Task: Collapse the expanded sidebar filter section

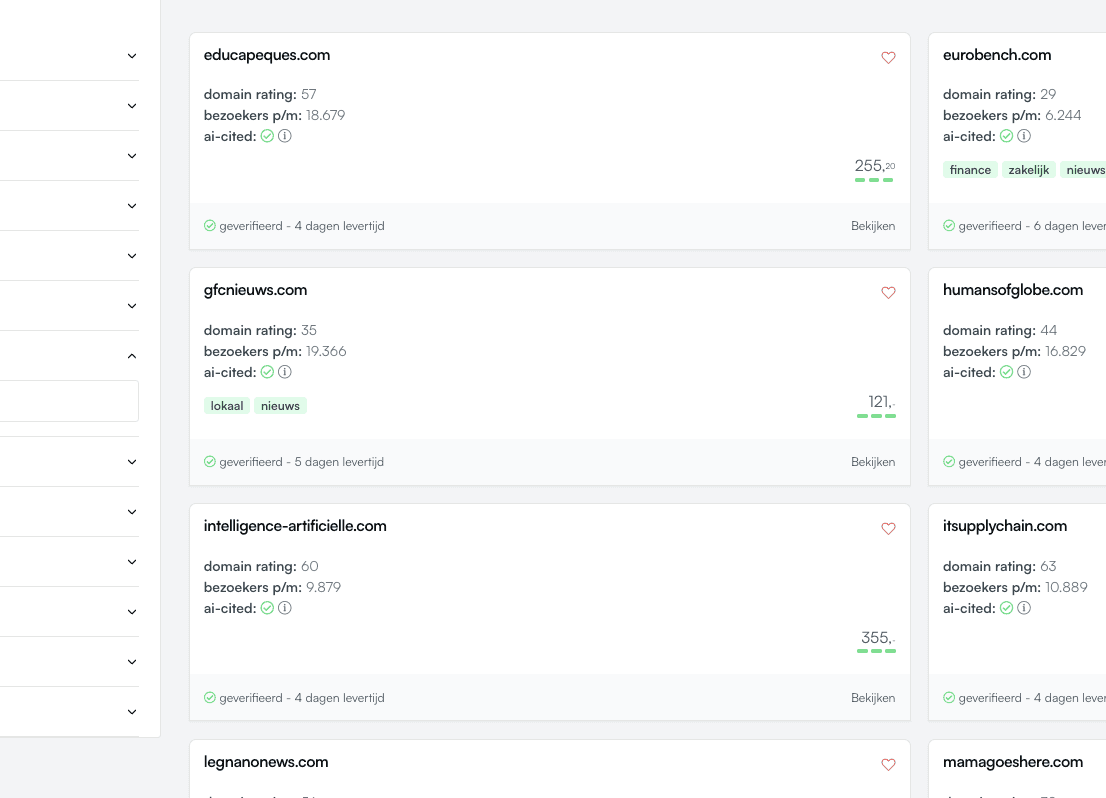Action: pos(131,355)
